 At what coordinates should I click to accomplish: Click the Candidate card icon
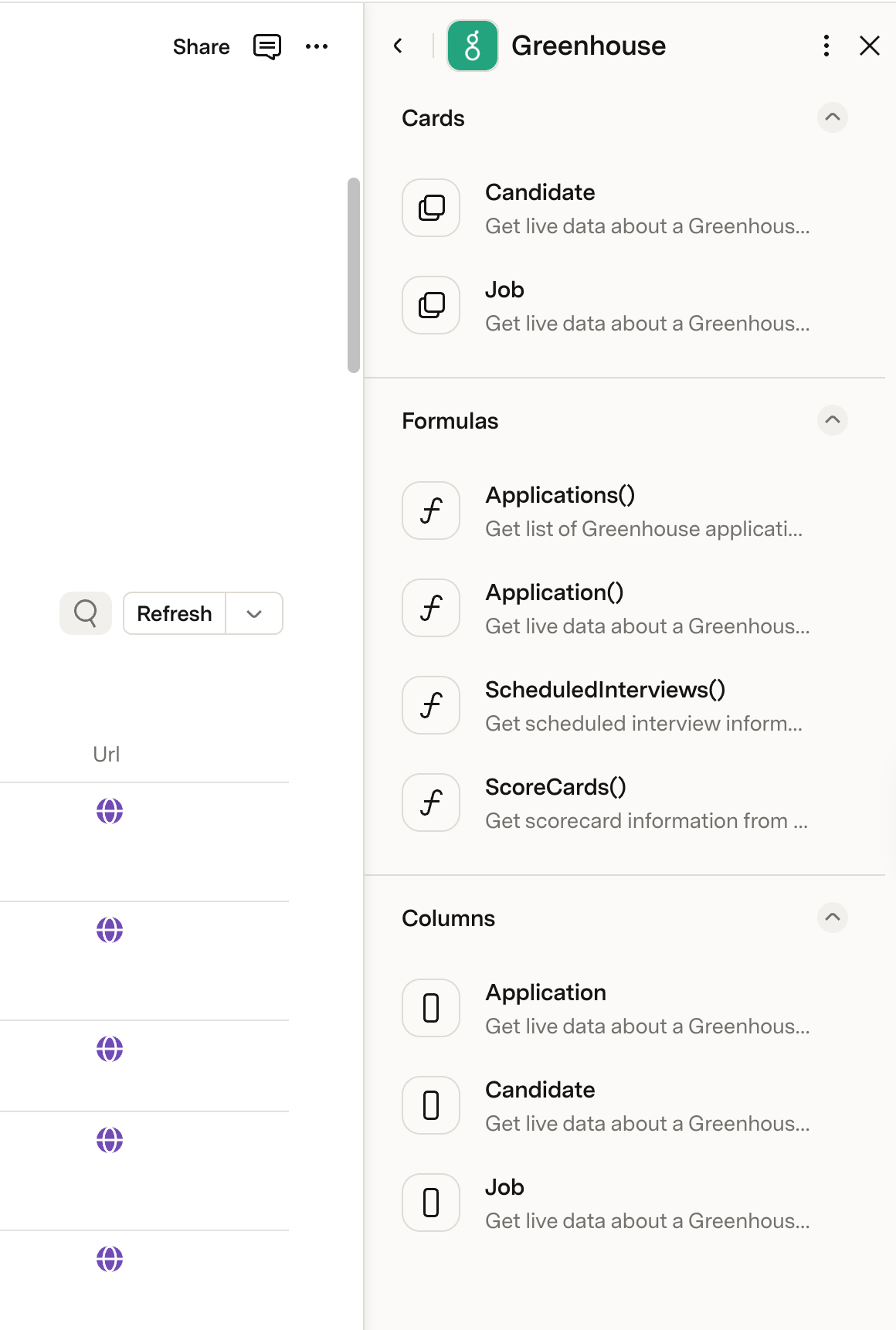coord(431,208)
